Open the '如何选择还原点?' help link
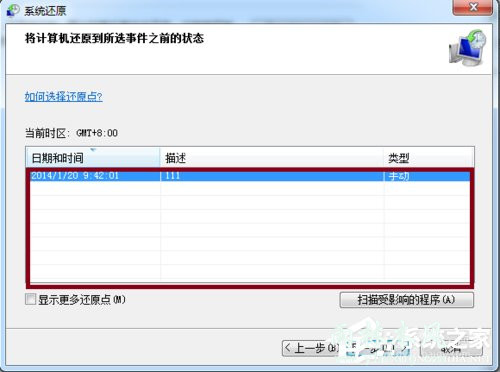This screenshot has height=372, width=500. pyautogui.click(x=64, y=97)
